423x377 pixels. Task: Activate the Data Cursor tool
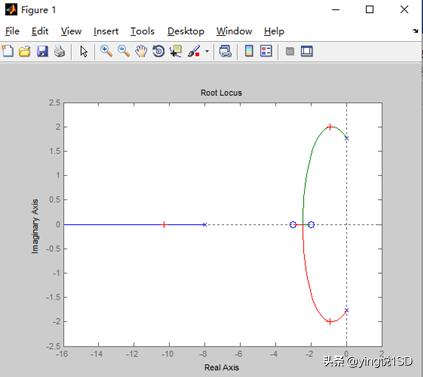[176, 51]
